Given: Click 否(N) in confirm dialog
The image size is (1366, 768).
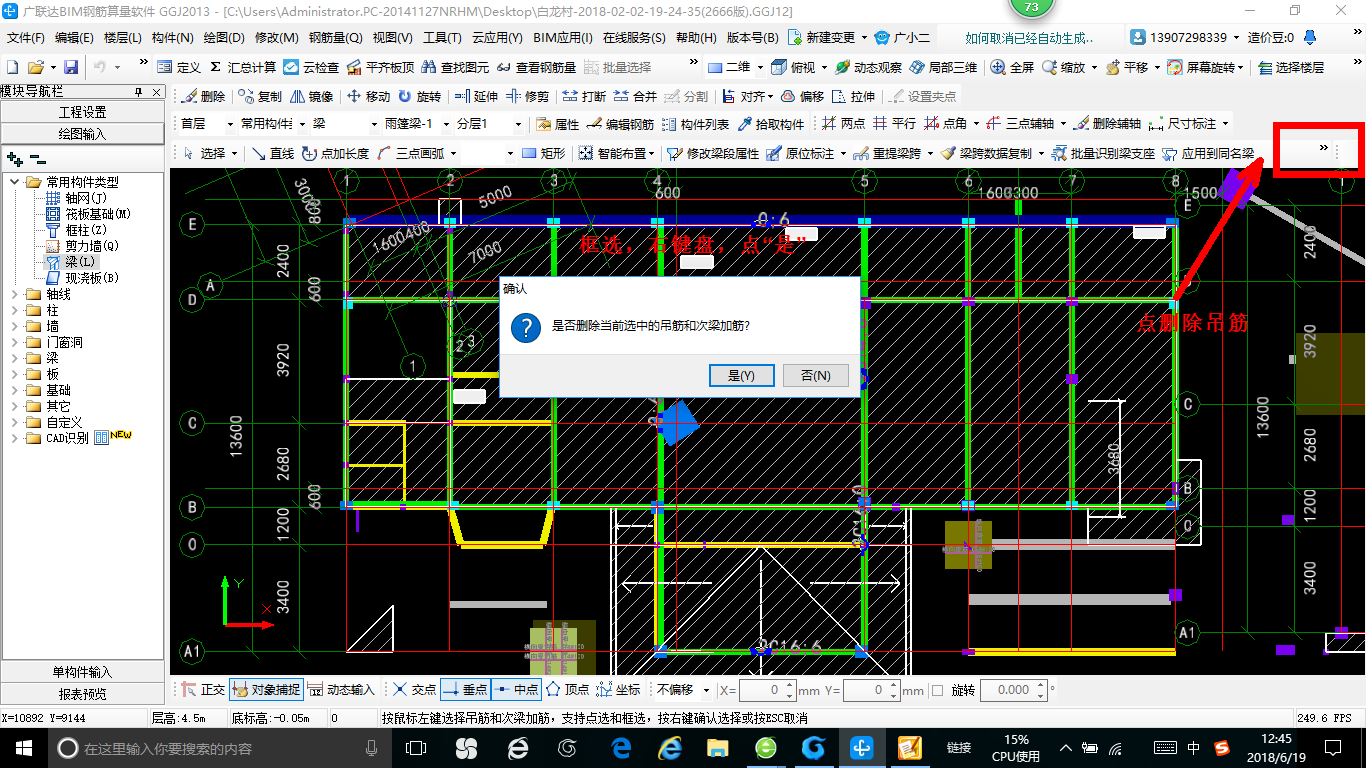Looking at the screenshot, I should [x=816, y=375].
